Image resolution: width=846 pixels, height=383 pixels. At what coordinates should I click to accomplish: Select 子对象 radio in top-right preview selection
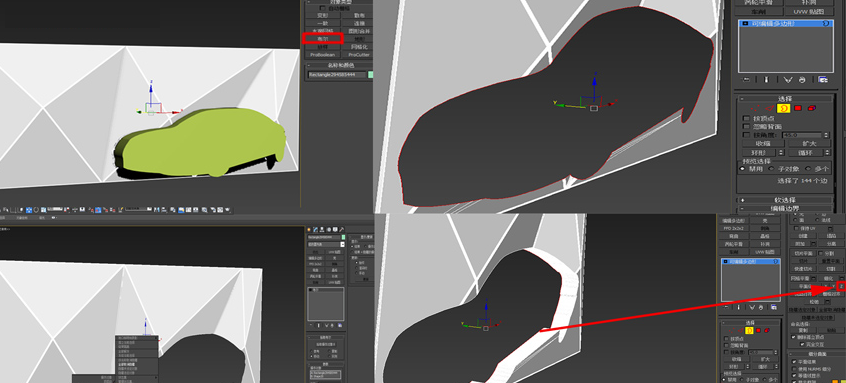point(772,169)
